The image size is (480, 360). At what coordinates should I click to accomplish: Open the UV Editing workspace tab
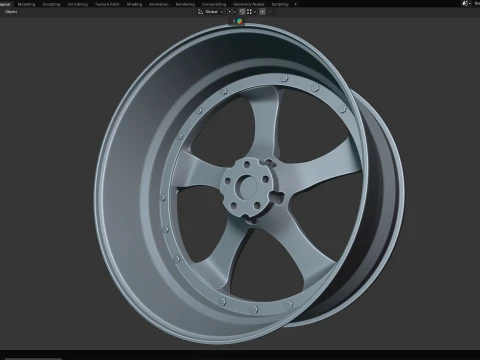coord(78,4)
